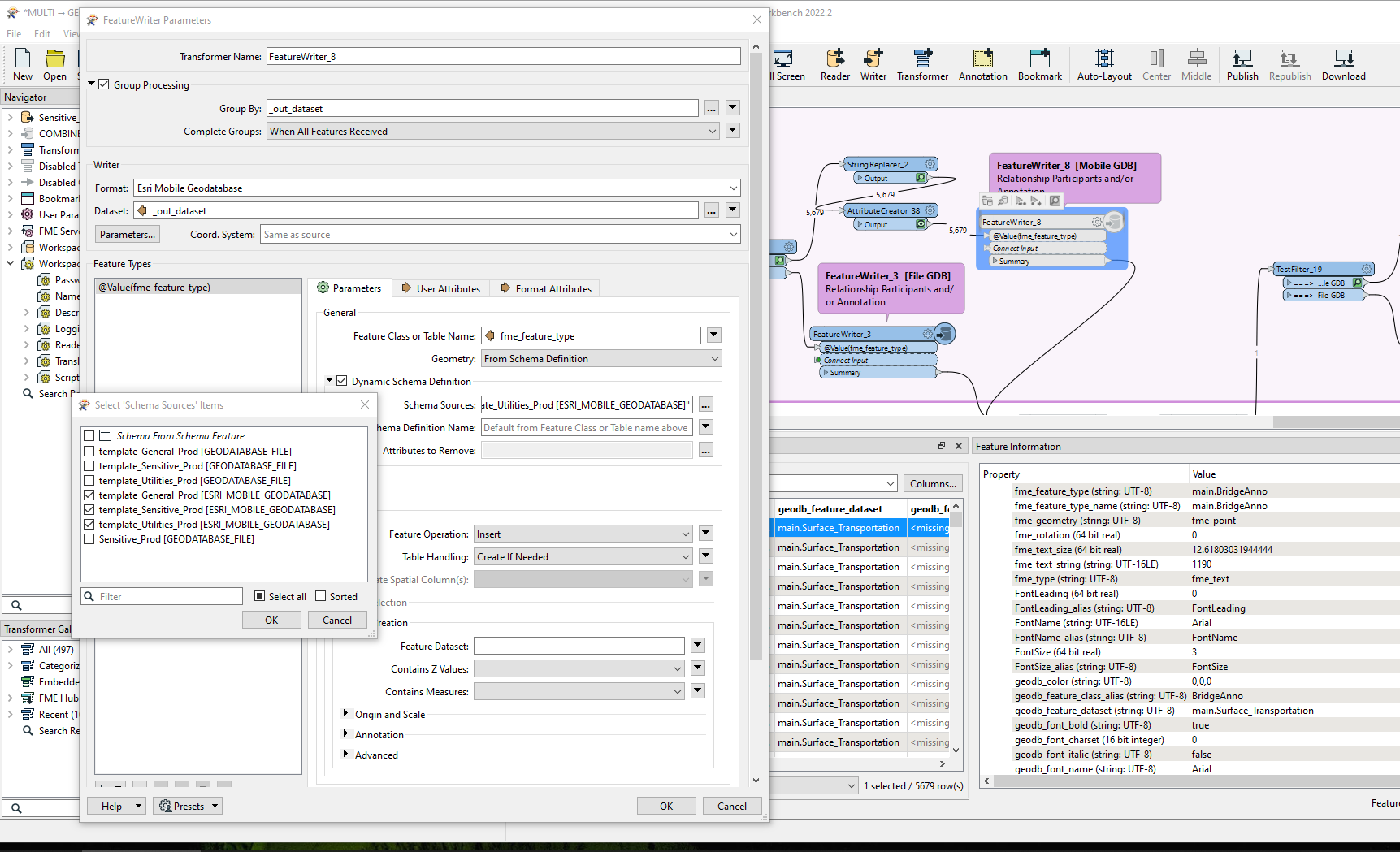Toggle the Select all checkbox
The width and height of the screenshot is (1400, 852).
pyautogui.click(x=260, y=596)
